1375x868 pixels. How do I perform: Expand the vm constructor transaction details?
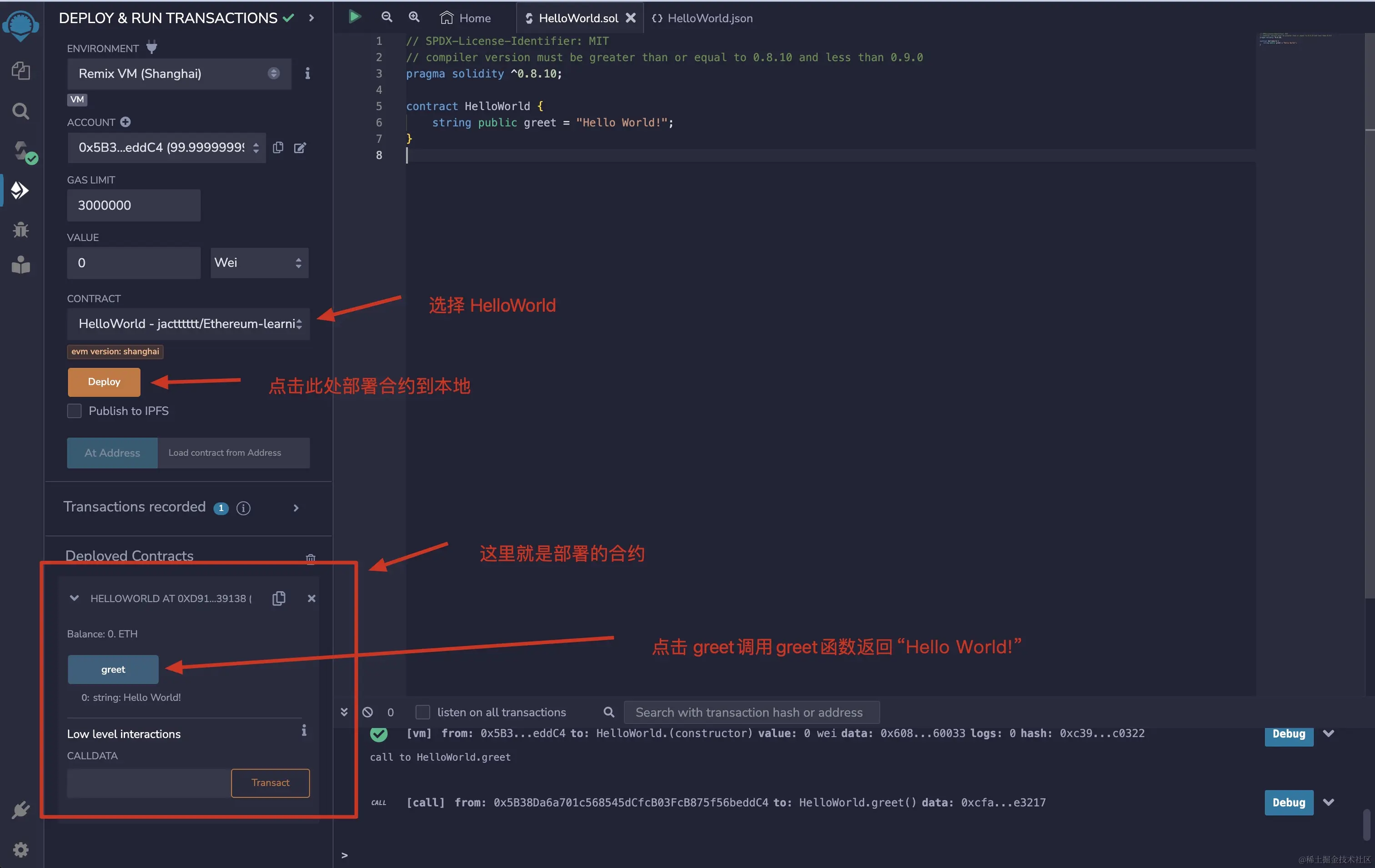tap(1329, 733)
